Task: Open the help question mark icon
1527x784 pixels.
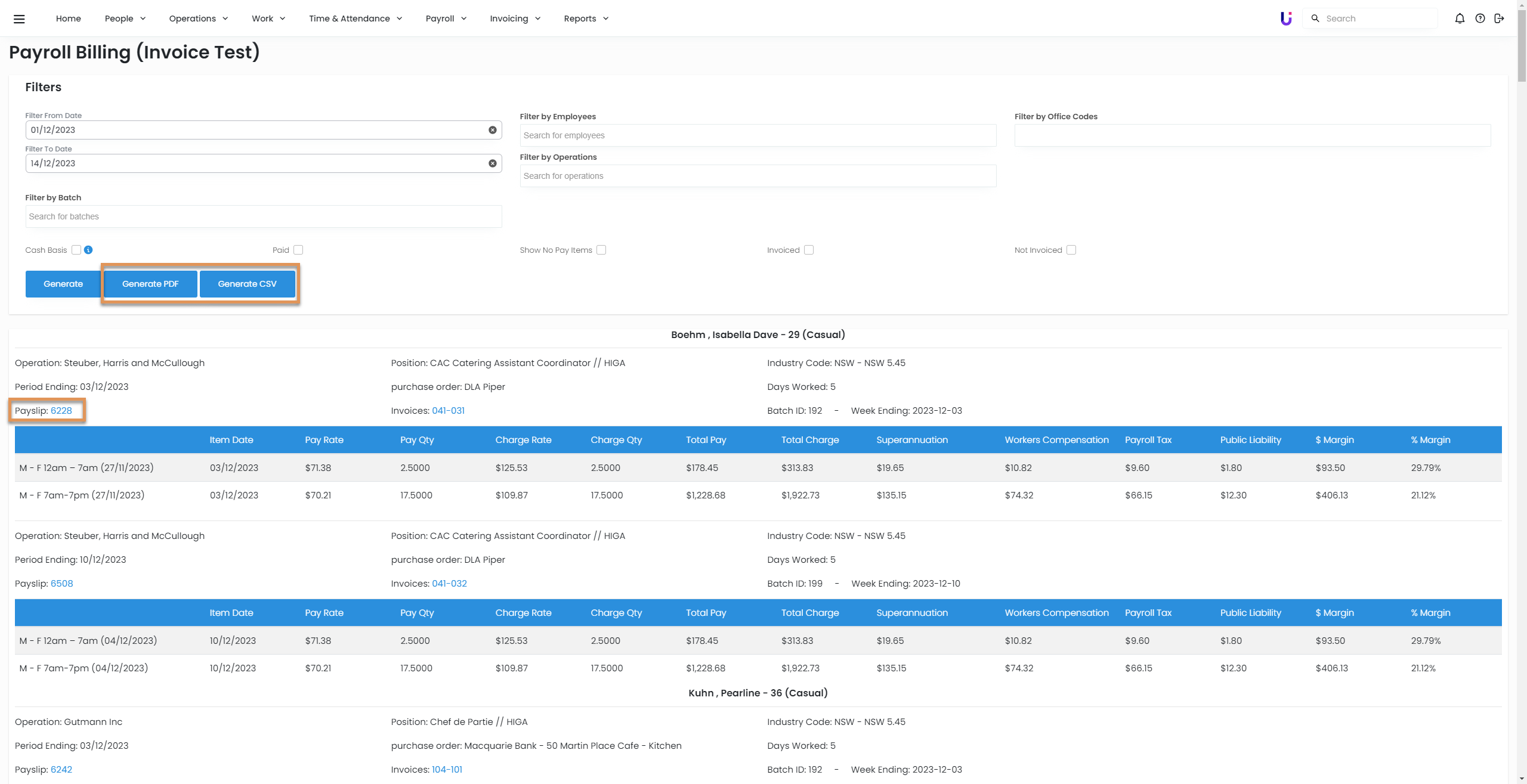Action: pyautogui.click(x=1480, y=18)
